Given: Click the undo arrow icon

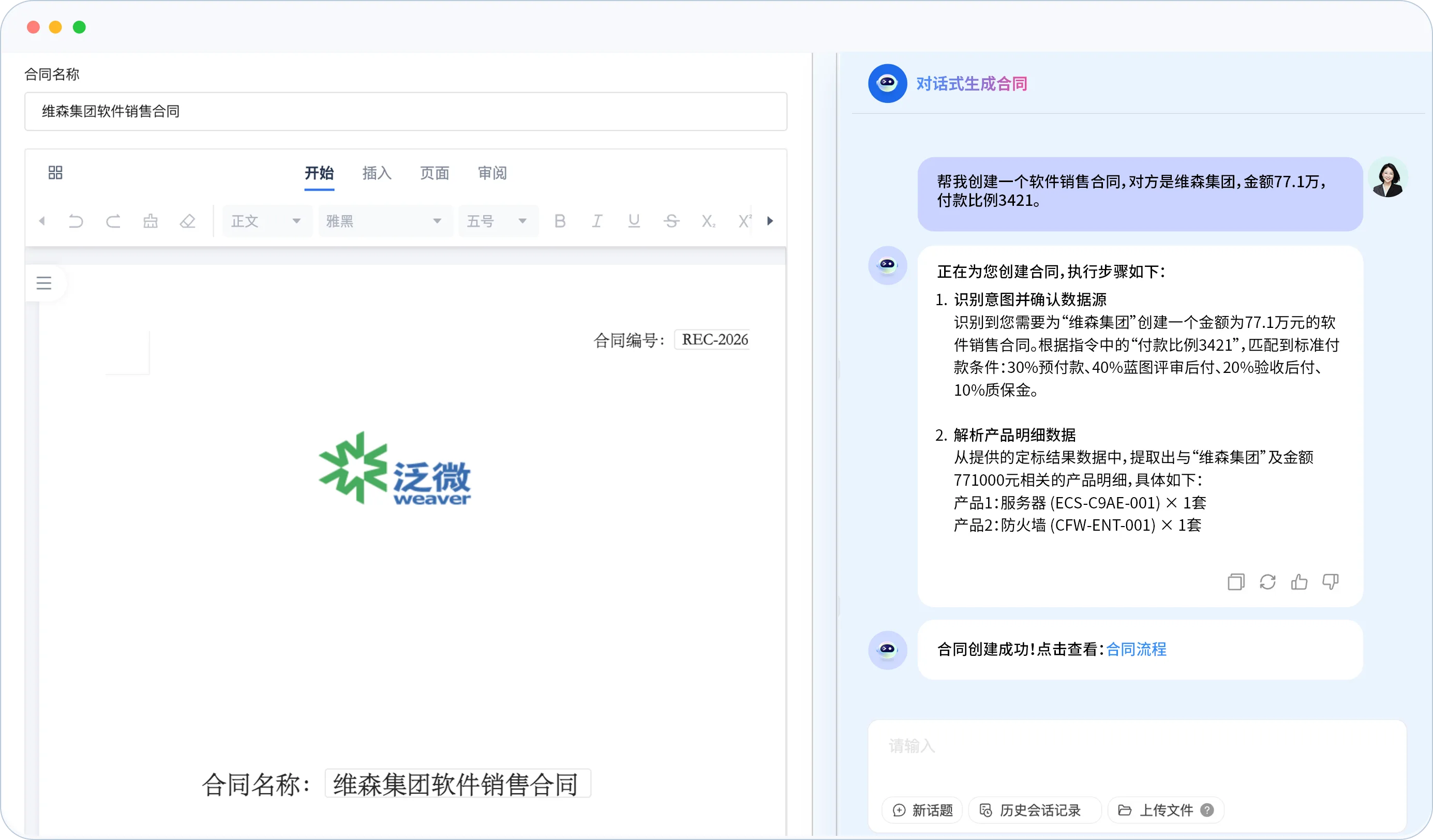Looking at the screenshot, I should coord(76,221).
